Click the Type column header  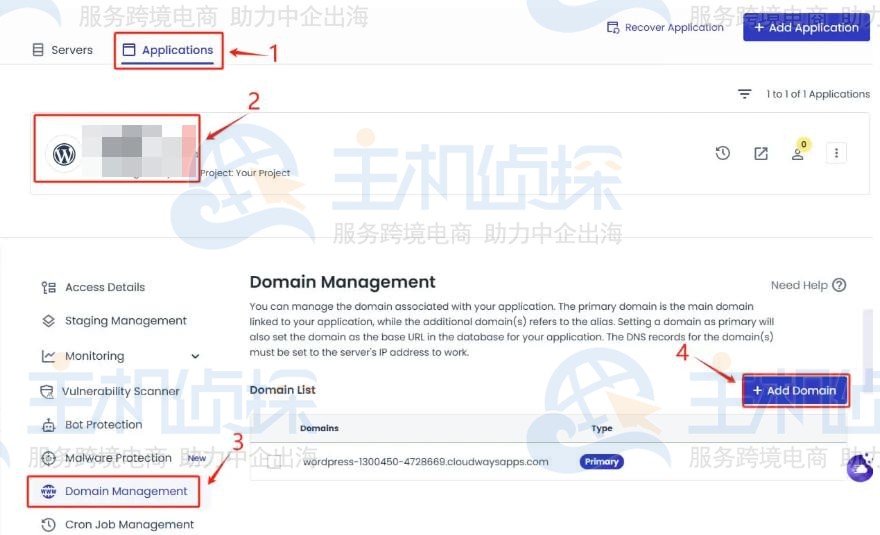602,428
